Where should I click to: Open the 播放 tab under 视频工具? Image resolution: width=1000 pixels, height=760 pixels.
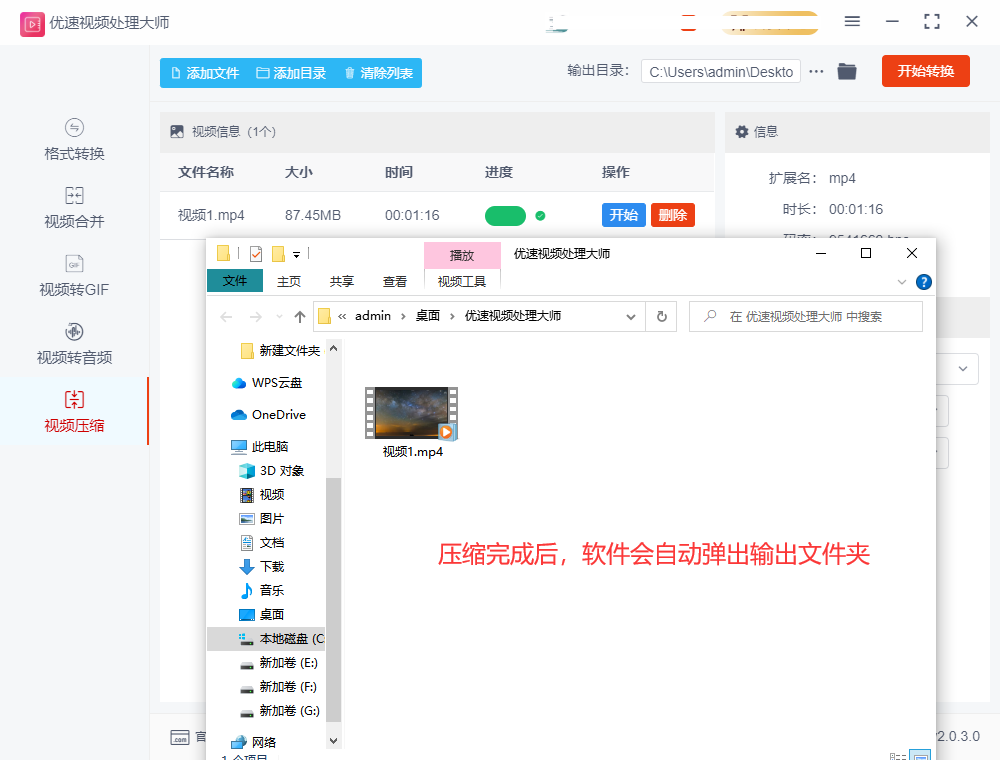point(462,254)
